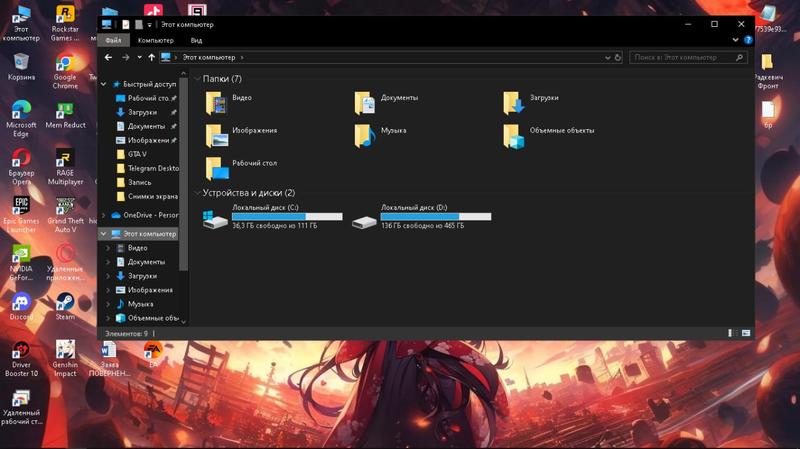800x449 pixels.
Task: Switch to large icons view in status bar
Action: point(746,333)
